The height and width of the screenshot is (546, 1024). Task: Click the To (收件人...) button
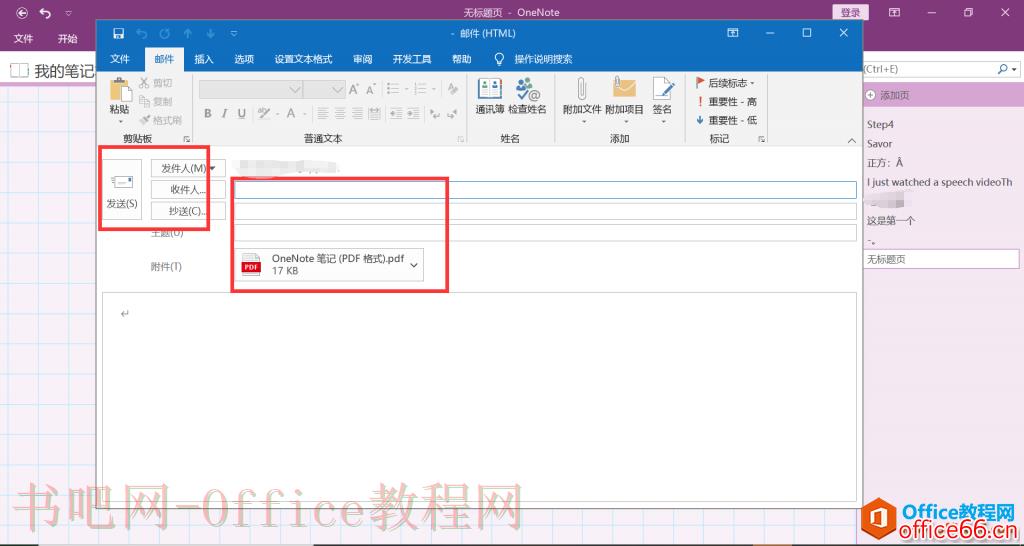click(x=188, y=189)
